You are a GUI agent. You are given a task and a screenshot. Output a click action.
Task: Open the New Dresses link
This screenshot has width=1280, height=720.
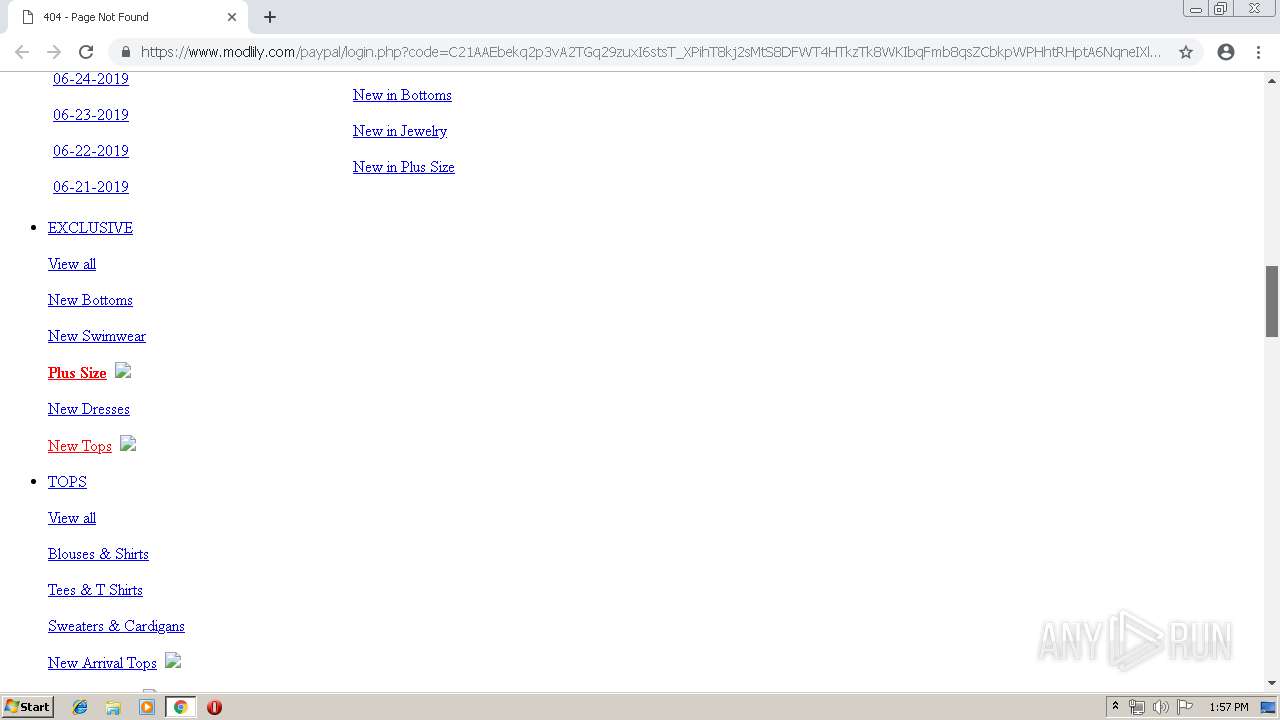[x=89, y=409]
